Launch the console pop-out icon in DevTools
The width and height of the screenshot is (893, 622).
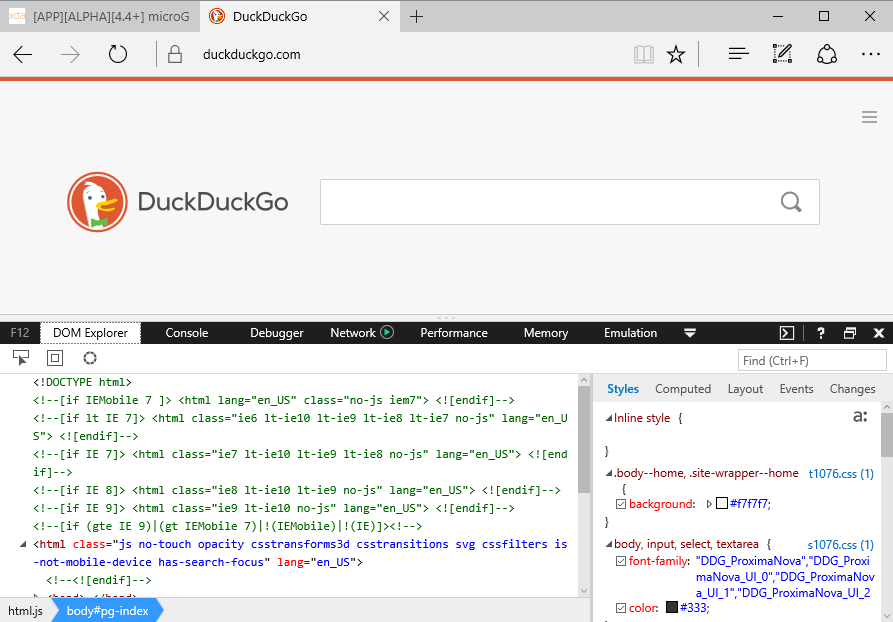coord(786,332)
